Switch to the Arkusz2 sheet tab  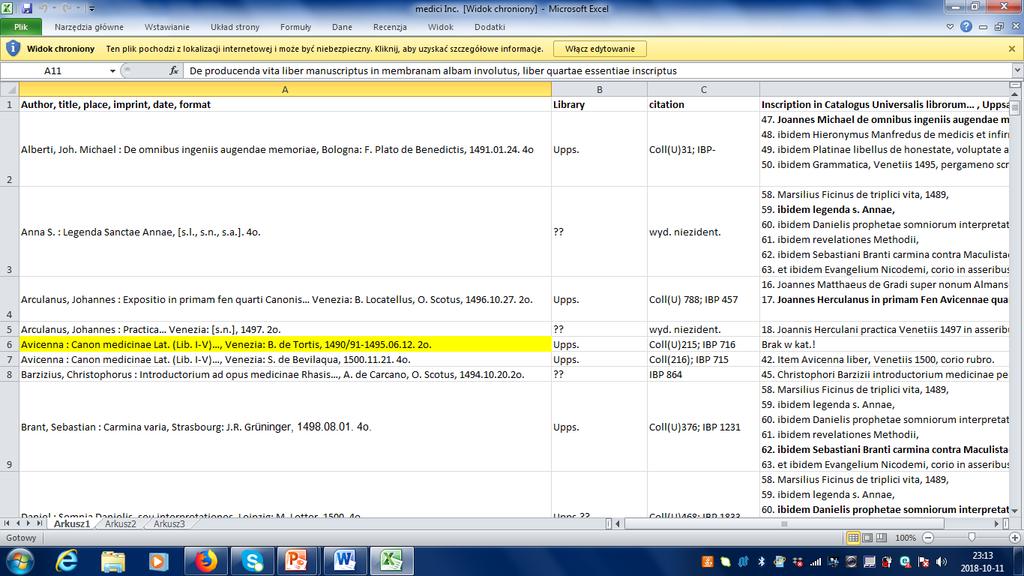(120, 524)
